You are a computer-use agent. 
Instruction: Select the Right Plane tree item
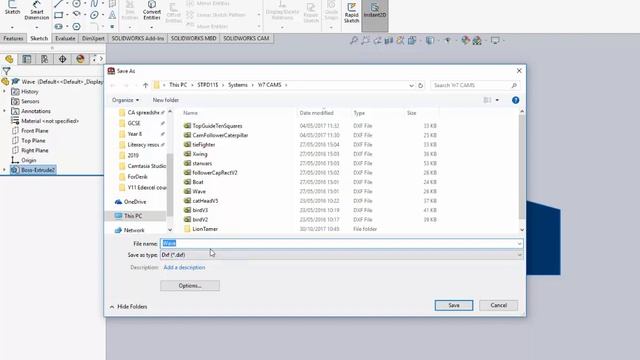[34, 150]
